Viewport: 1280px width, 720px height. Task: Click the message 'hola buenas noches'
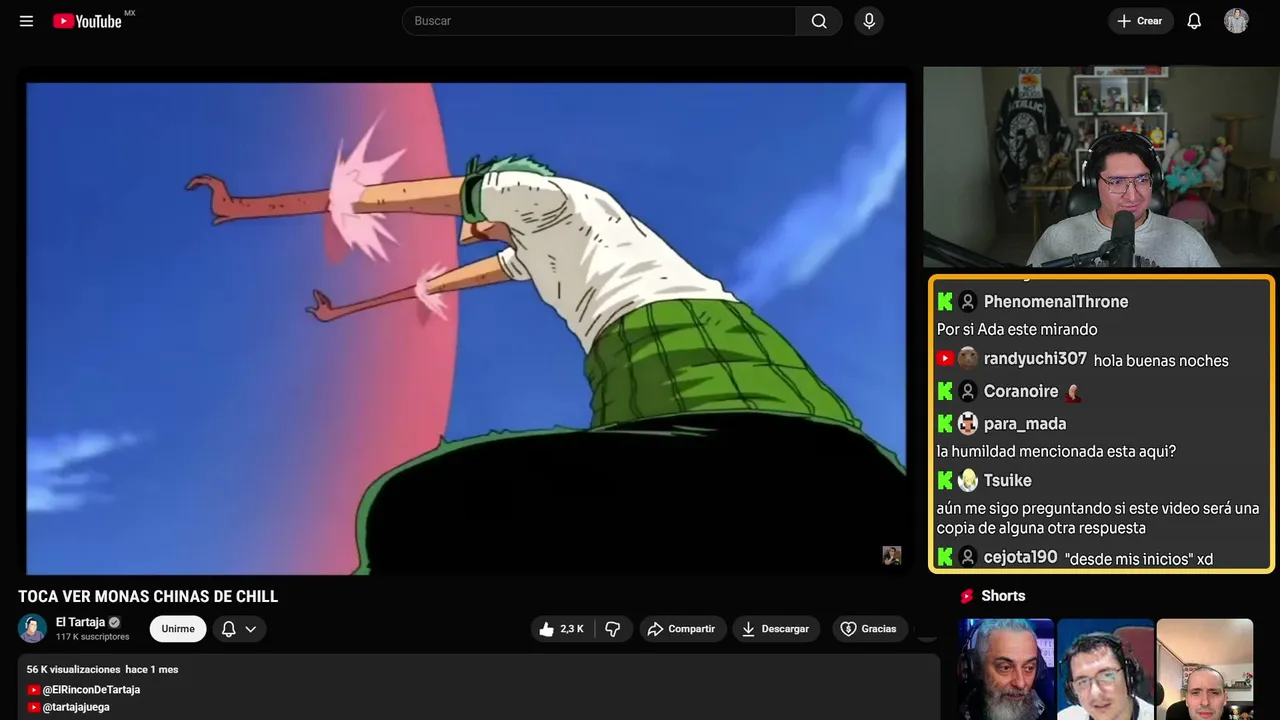coord(1161,360)
